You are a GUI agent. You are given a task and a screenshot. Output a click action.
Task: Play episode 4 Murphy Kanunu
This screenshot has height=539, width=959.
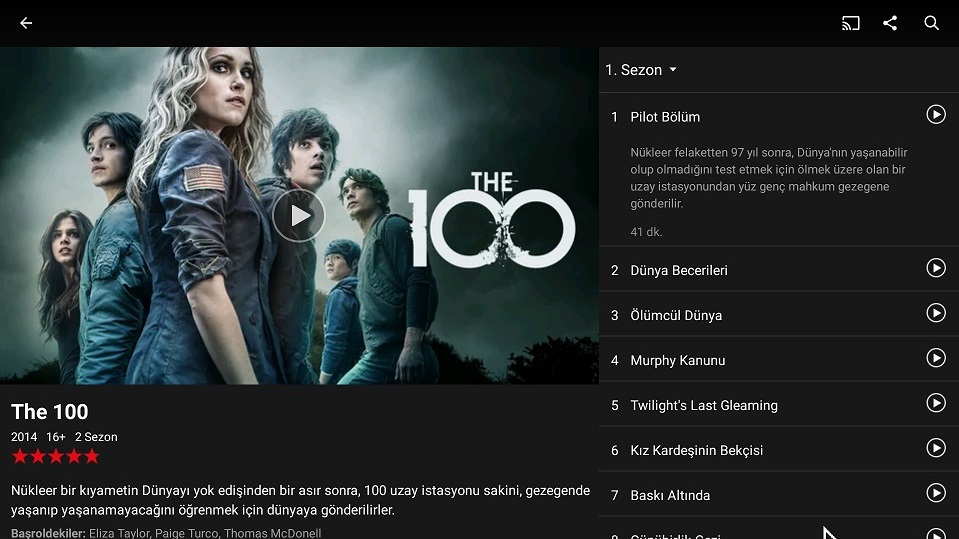(936, 358)
